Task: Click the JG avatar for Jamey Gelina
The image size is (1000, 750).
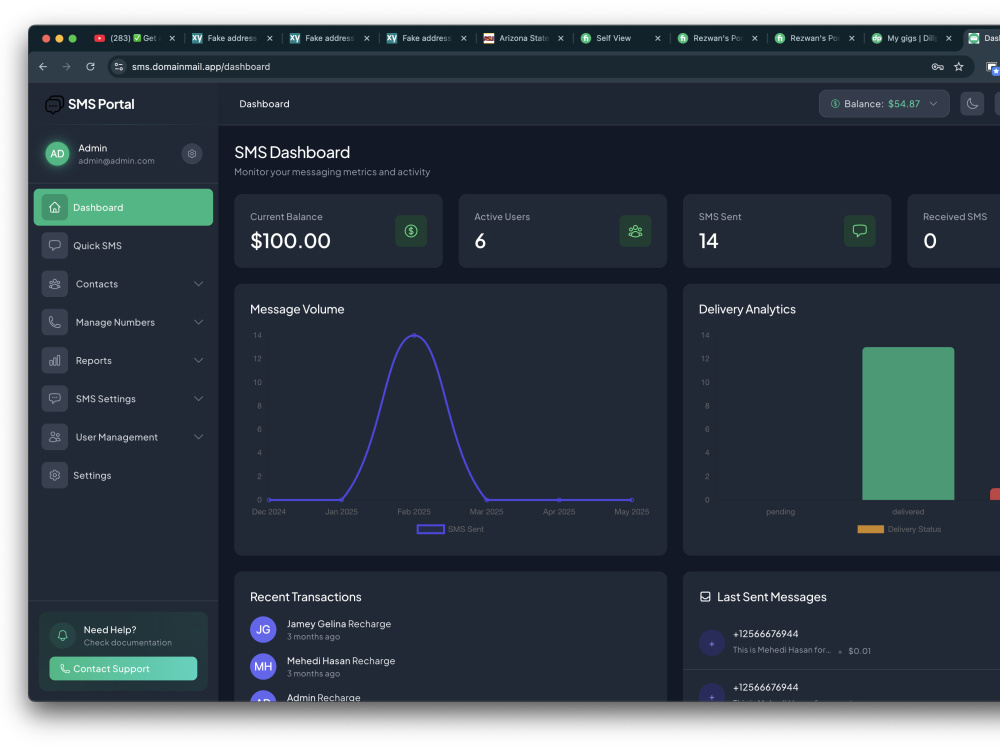Action: [x=263, y=629]
